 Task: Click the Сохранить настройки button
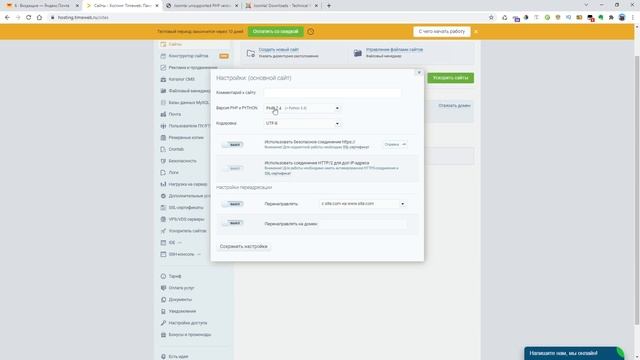[x=244, y=247]
